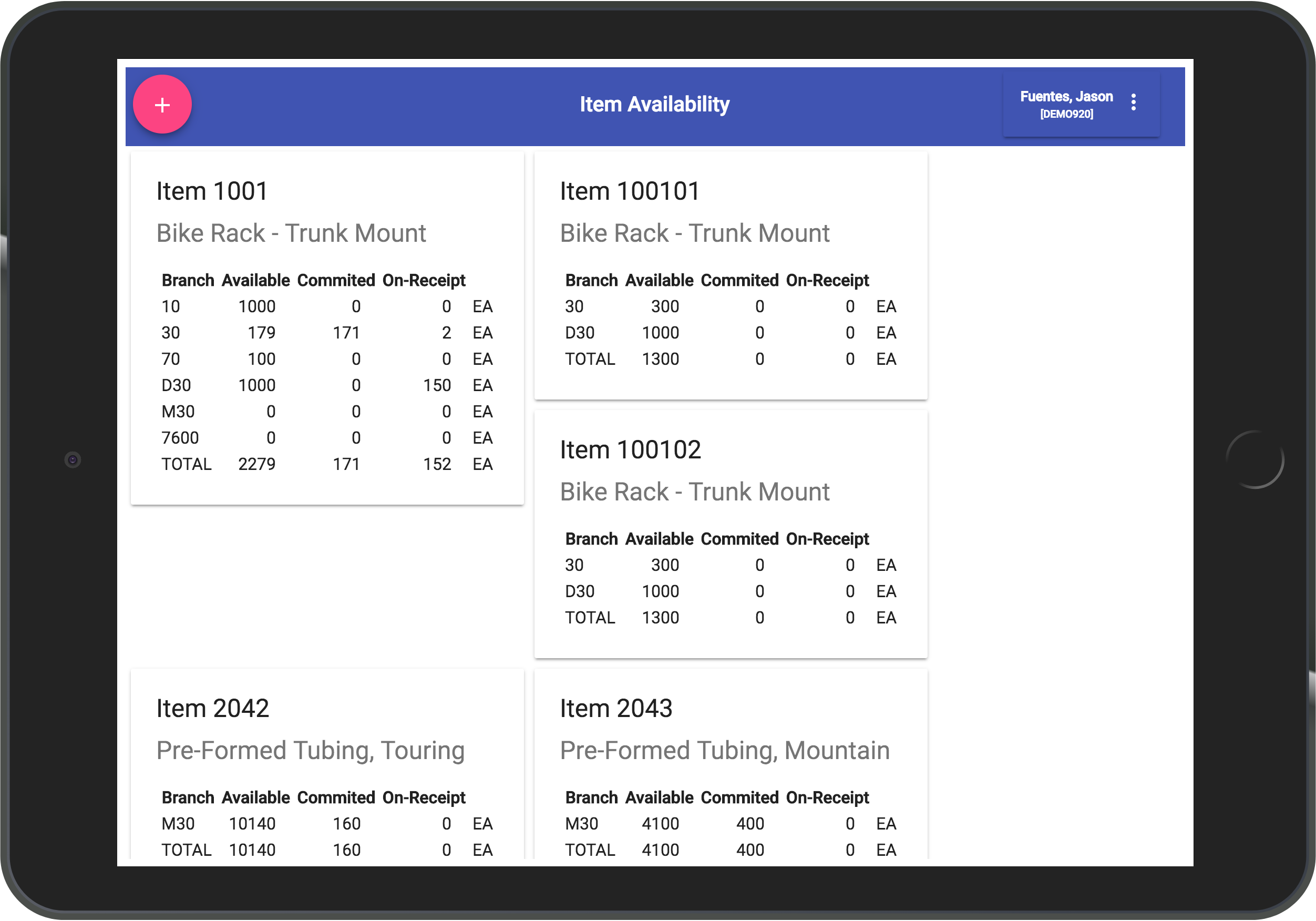The width and height of the screenshot is (1316, 921).
Task: Click the pink plus add button
Action: [x=162, y=105]
